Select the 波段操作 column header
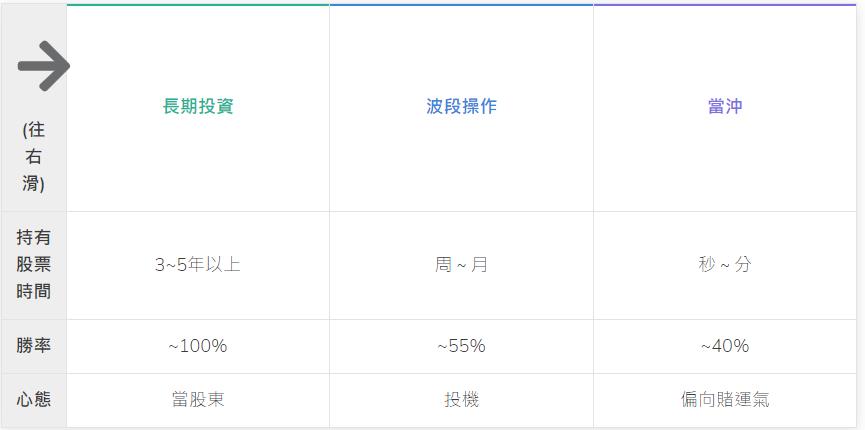This screenshot has width=865, height=430. [461, 106]
